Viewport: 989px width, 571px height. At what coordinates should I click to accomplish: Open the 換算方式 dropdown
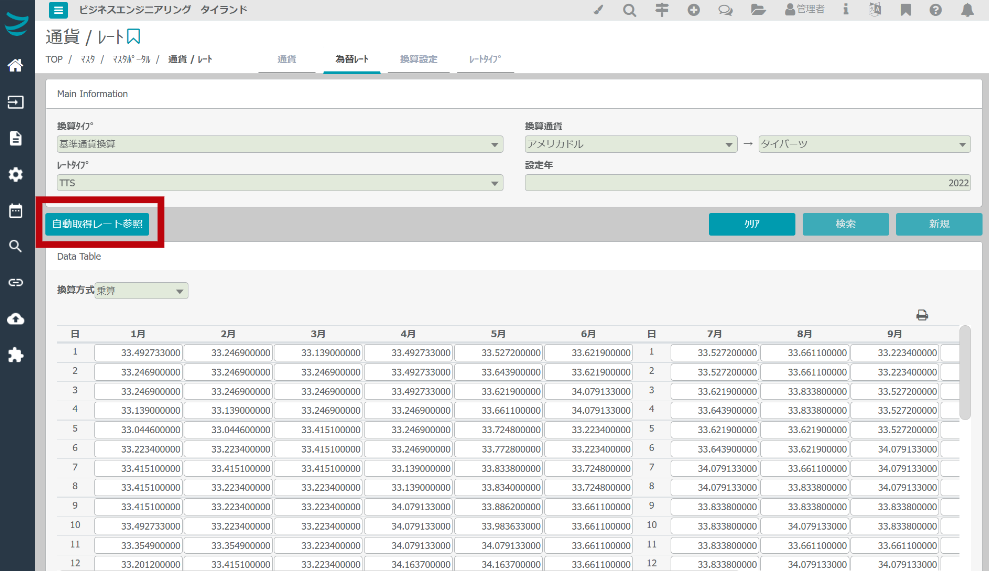pyautogui.click(x=141, y=291)
